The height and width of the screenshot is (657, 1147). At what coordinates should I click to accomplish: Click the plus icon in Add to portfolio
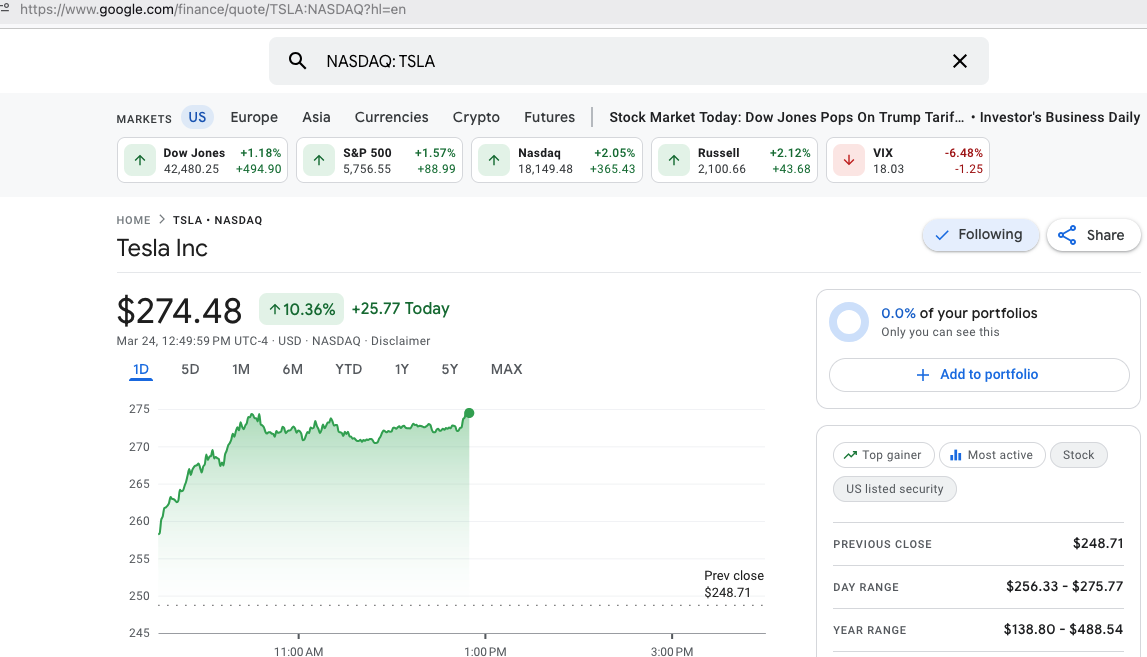[x=923, y=375]
